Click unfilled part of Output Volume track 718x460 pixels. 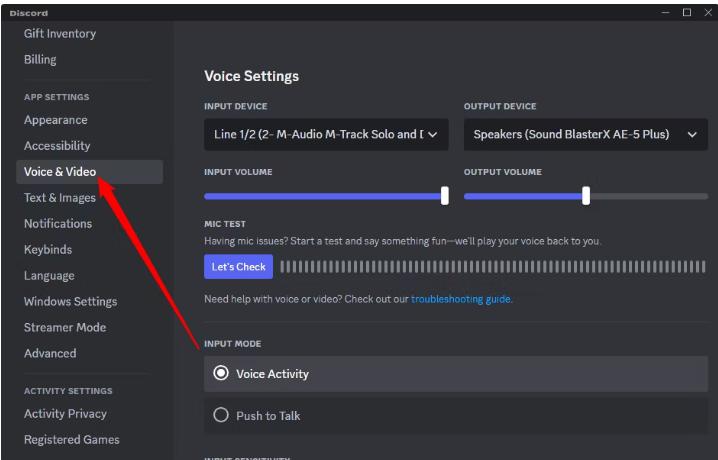pyautogui.click(x=649, y=196)
